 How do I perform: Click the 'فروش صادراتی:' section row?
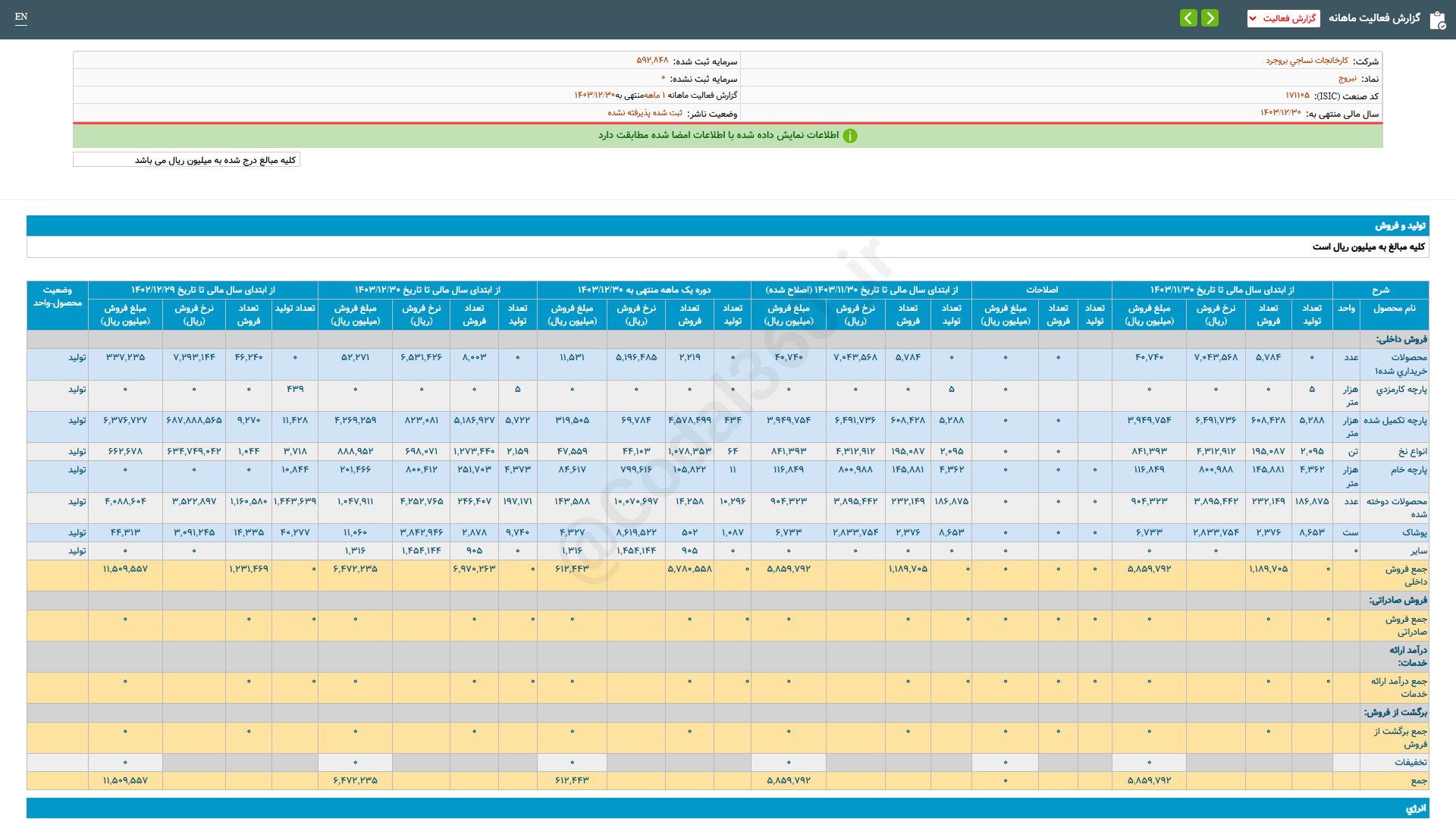tap(728, 600)
